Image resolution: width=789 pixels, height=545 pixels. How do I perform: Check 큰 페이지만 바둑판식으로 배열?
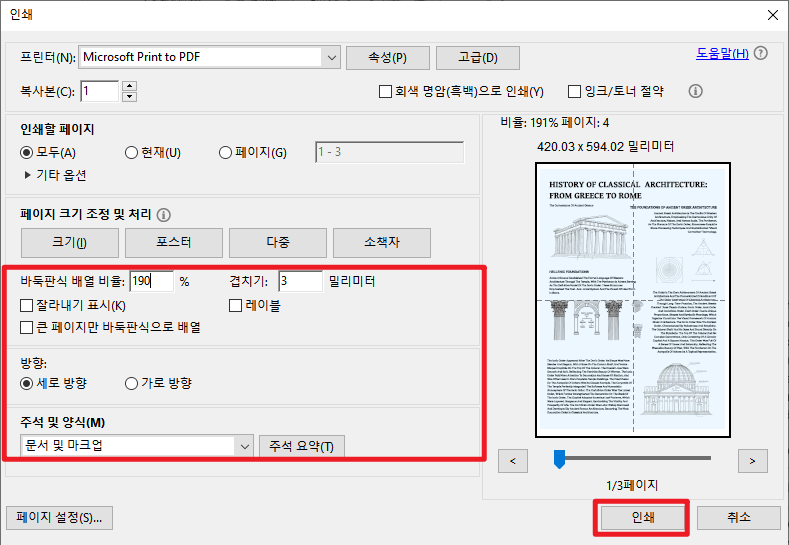26,328
